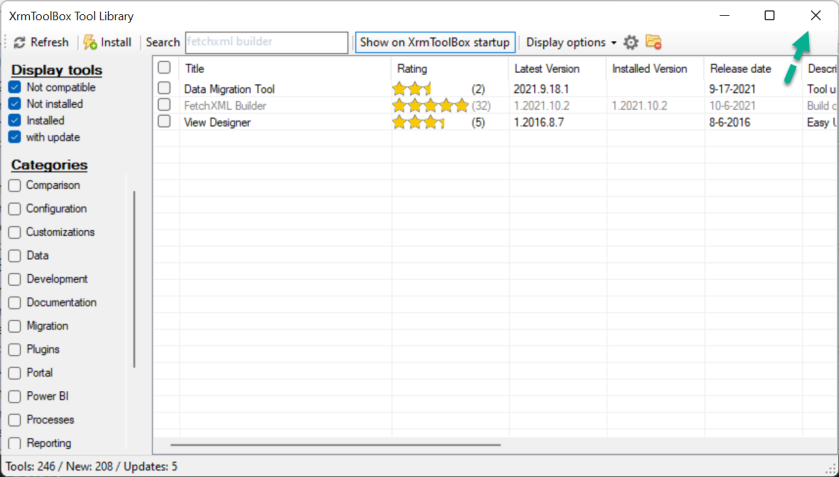Tick the View Designer row checkbox
The image size is (839, 477).
point(164,122)
